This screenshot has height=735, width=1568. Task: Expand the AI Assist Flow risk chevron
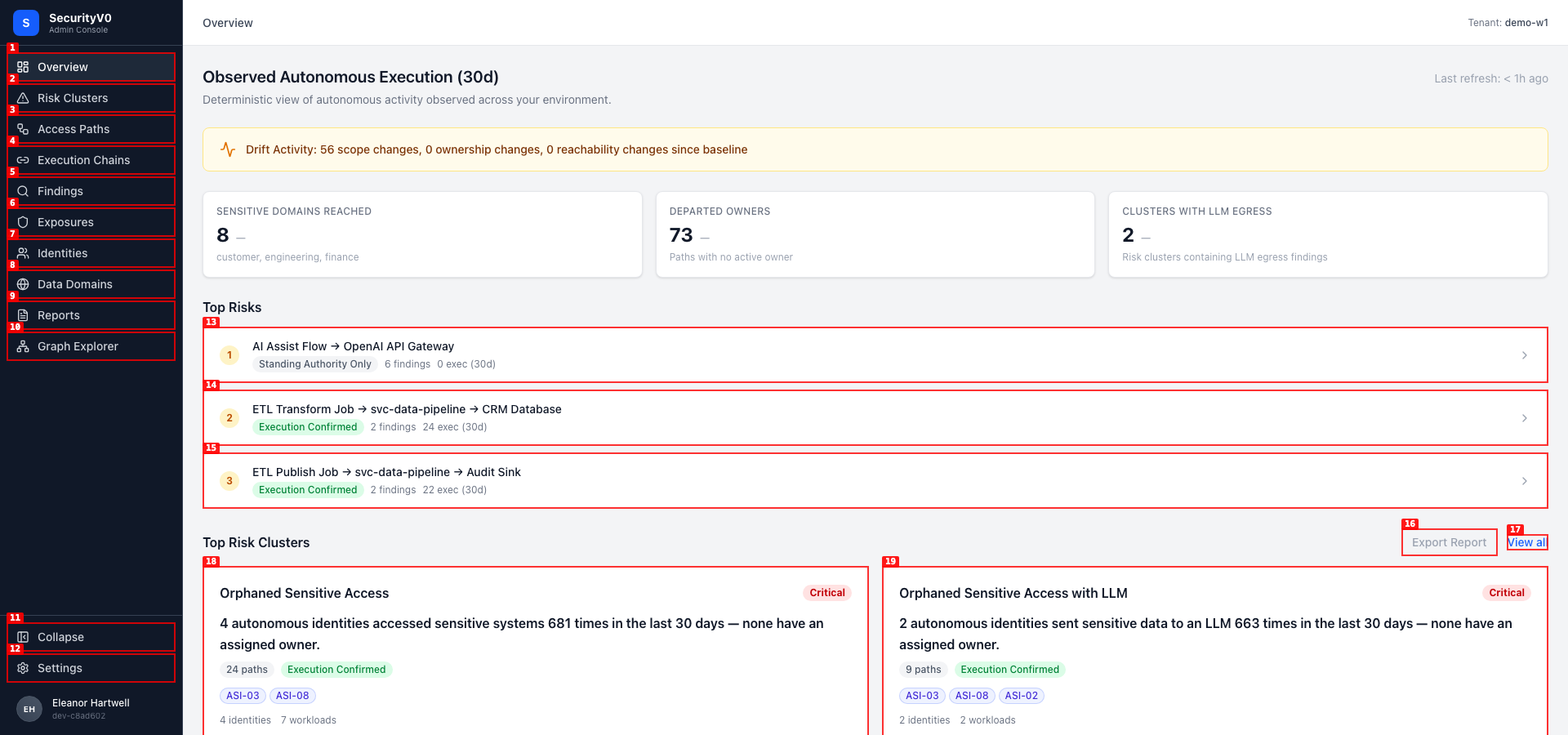coord(1525,355)
